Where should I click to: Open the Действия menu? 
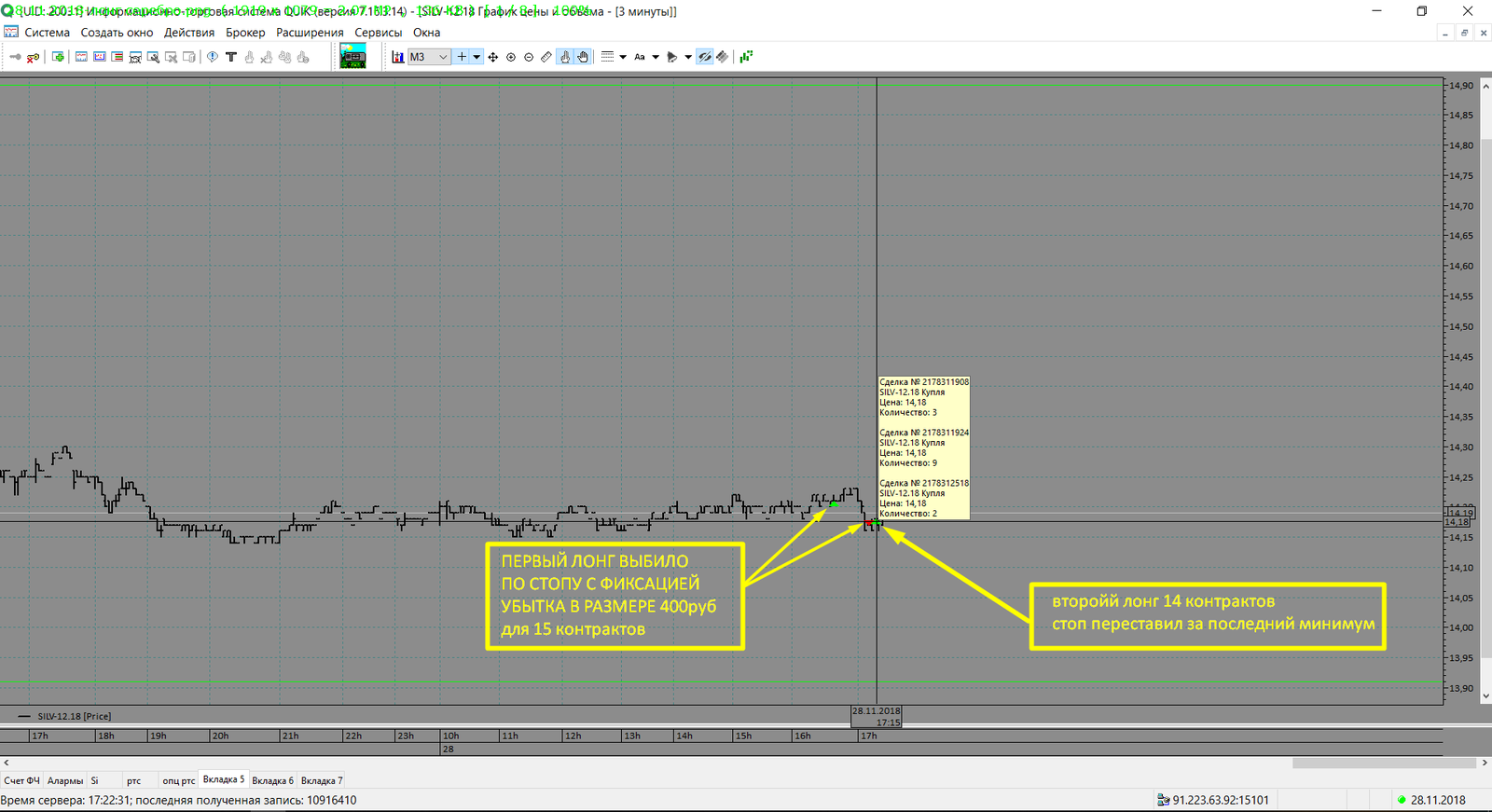(189, 33)
